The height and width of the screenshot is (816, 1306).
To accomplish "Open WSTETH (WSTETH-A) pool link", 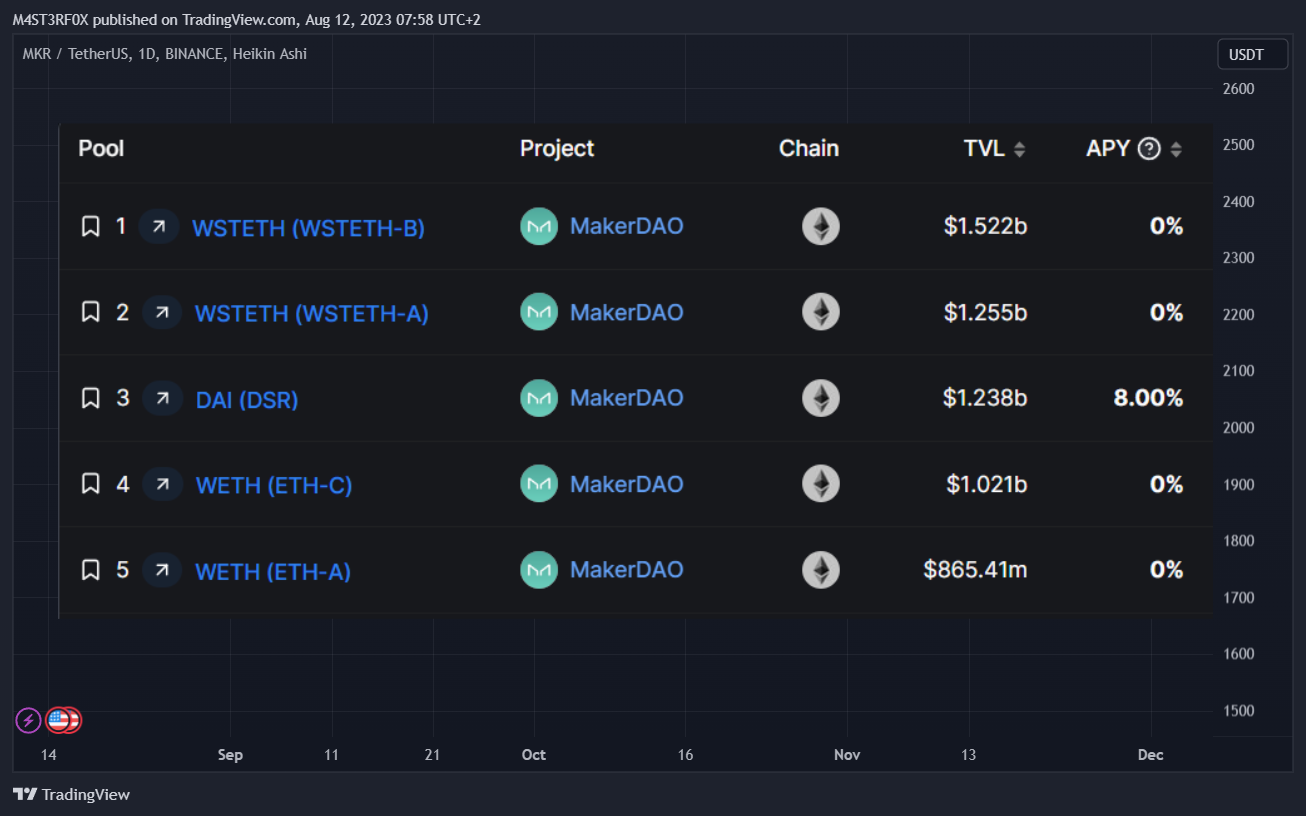I will (312, 314).
